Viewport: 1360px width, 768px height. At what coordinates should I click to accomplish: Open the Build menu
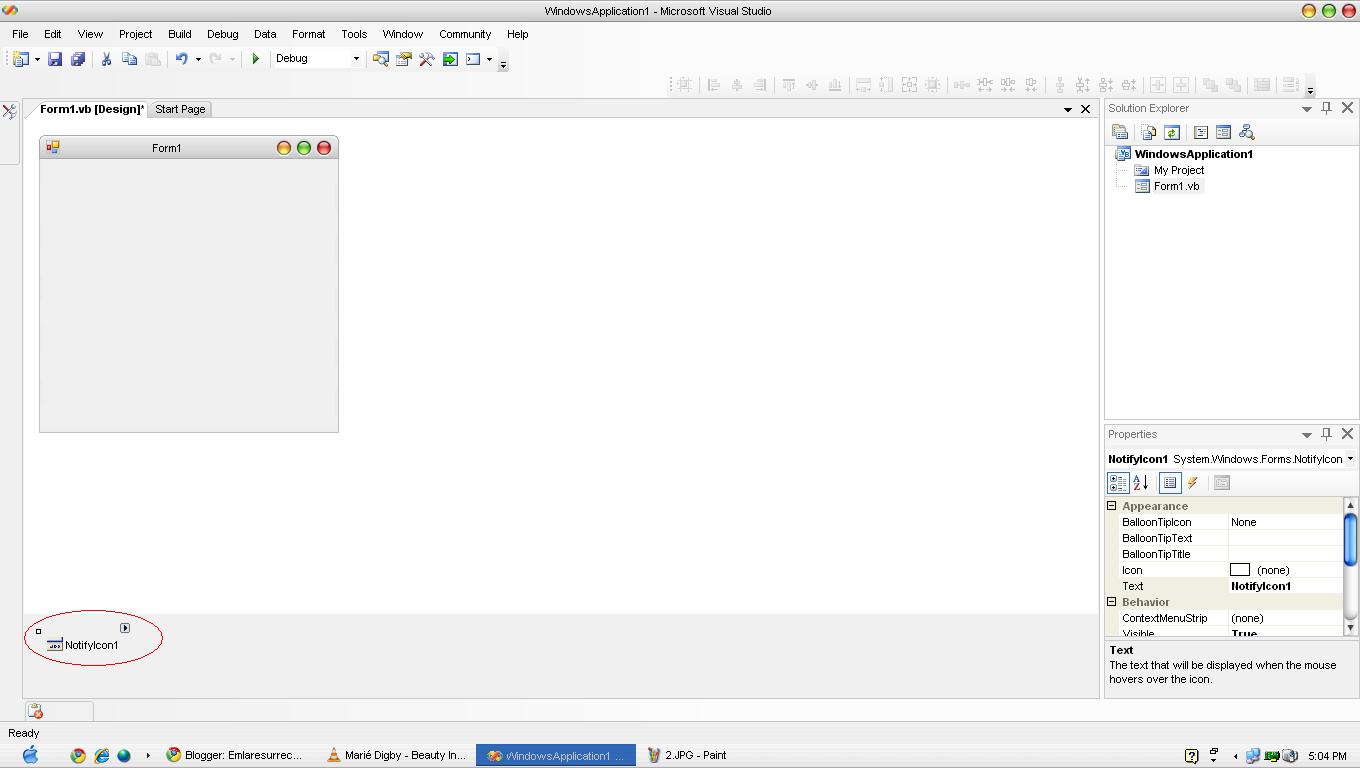point(180,34)
